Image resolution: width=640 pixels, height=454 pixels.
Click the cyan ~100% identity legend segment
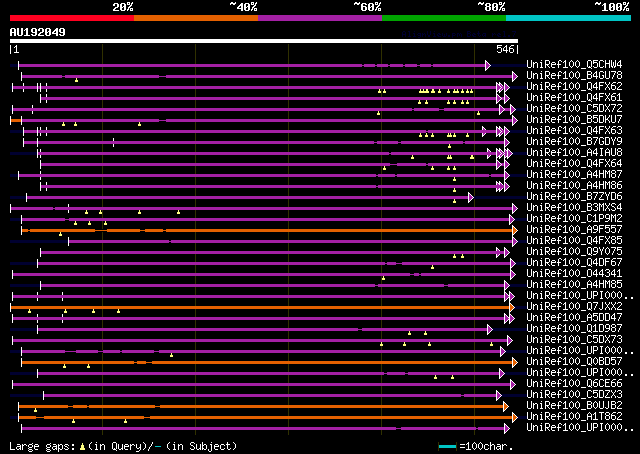[x=569, y=18]
